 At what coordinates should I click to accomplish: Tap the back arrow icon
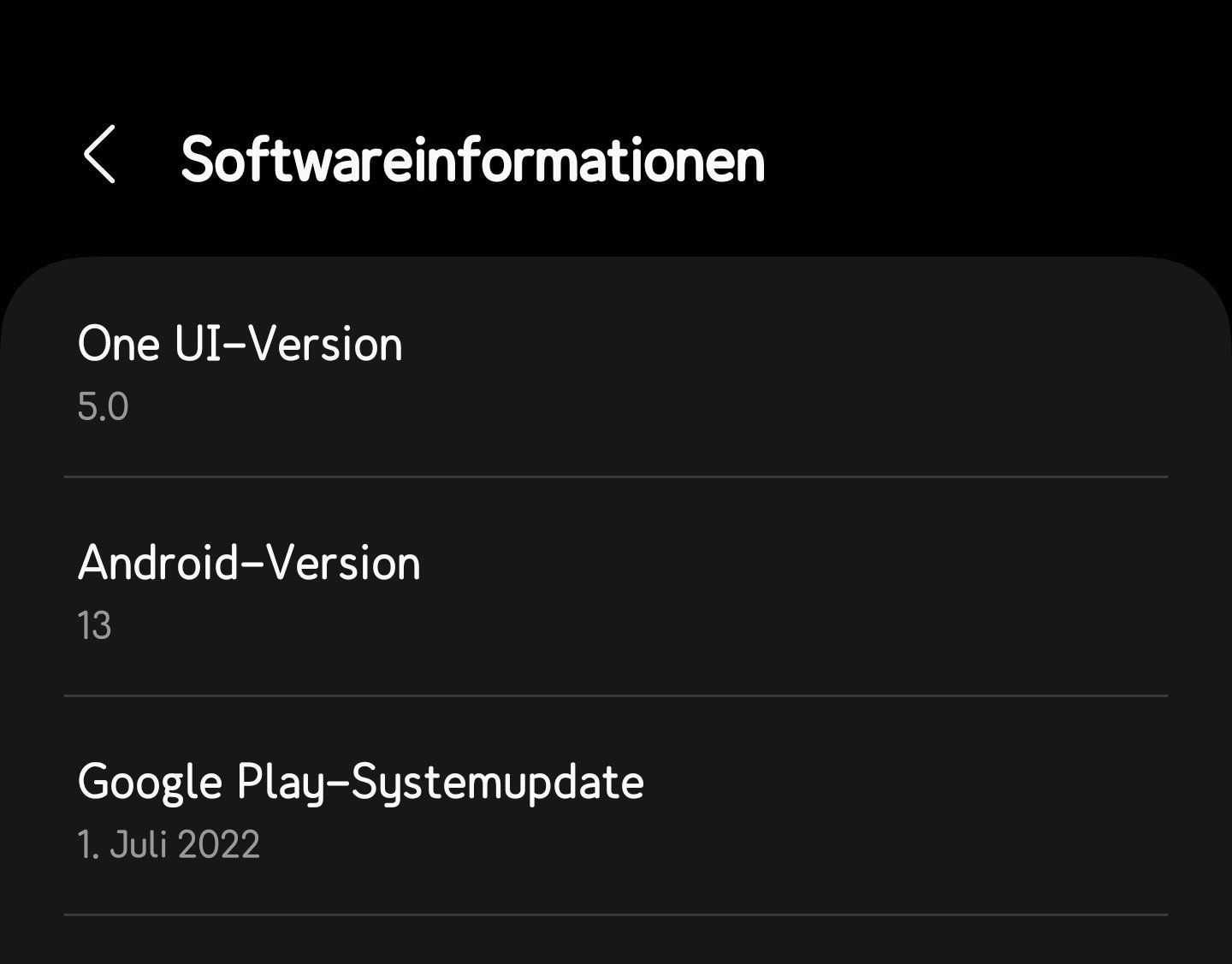(x=100, y=155)
